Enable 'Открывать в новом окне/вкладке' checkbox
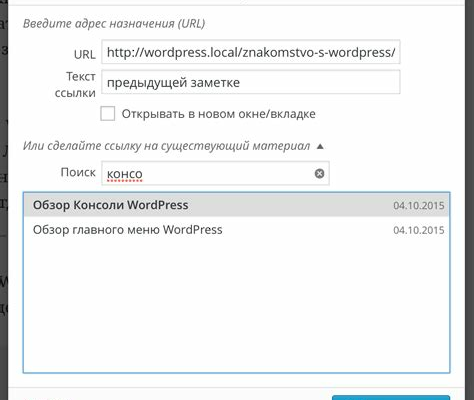Screen dimensions: 474x400 (108, 114)
